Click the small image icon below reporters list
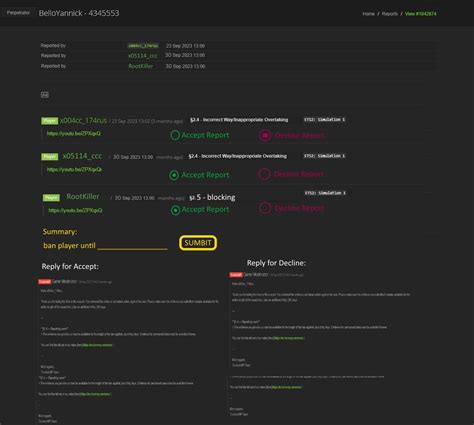The image size is (474, 425). [x=45, y=95]
